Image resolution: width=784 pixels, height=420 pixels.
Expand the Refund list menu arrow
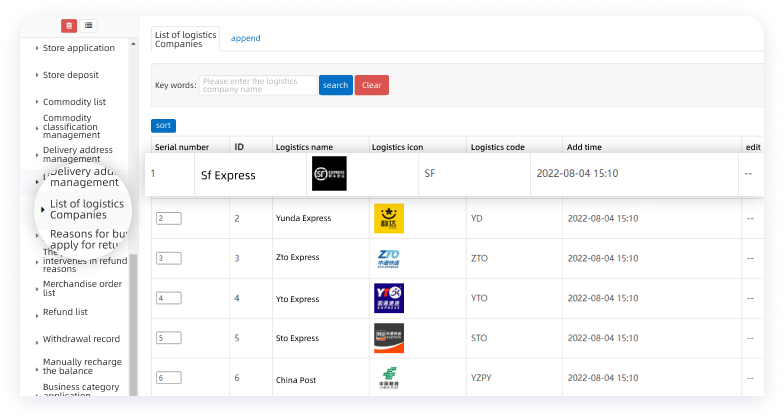(36, 316)
